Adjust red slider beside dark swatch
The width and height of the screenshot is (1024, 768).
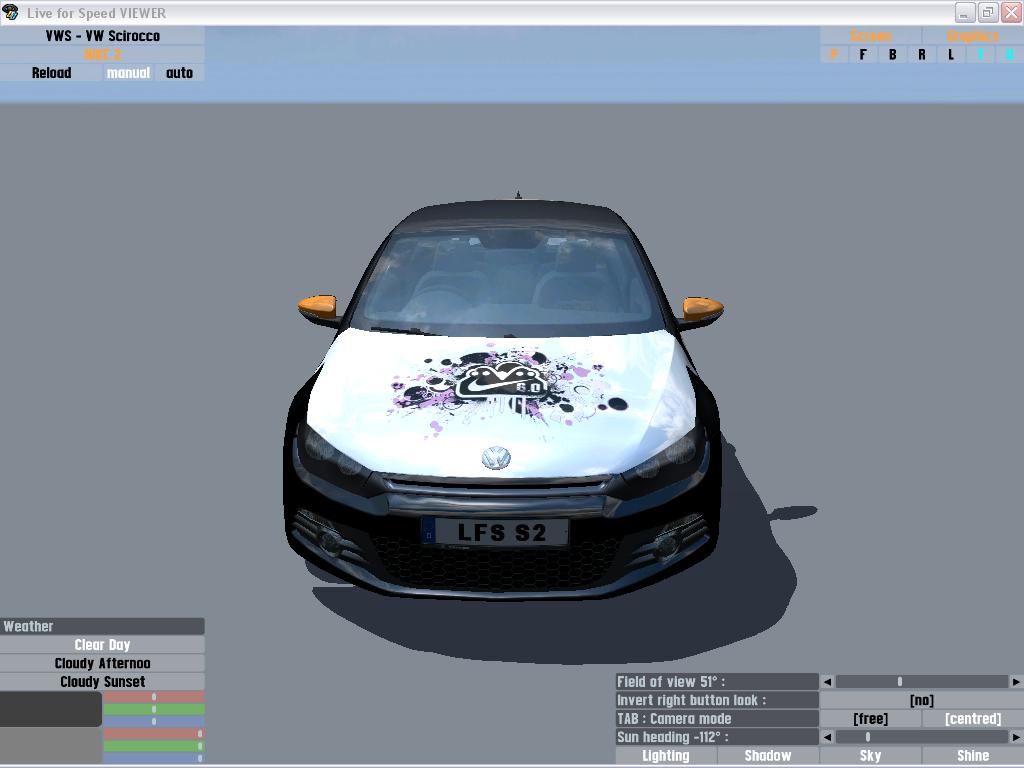(x=153, y=697)
